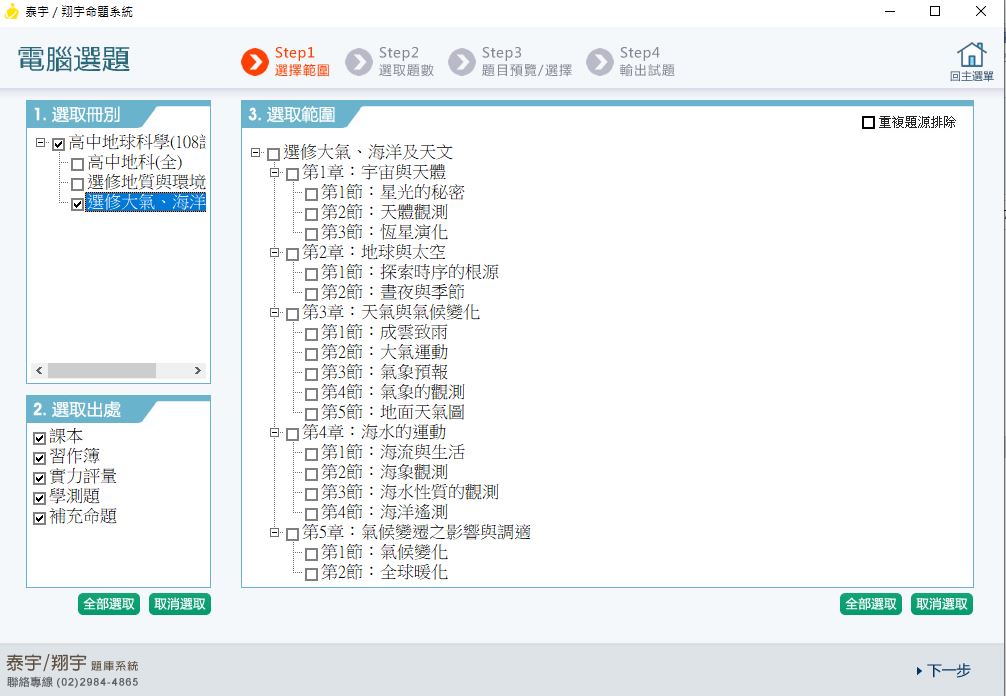Click right arrow of volume list scrollbar

[198, 370]
